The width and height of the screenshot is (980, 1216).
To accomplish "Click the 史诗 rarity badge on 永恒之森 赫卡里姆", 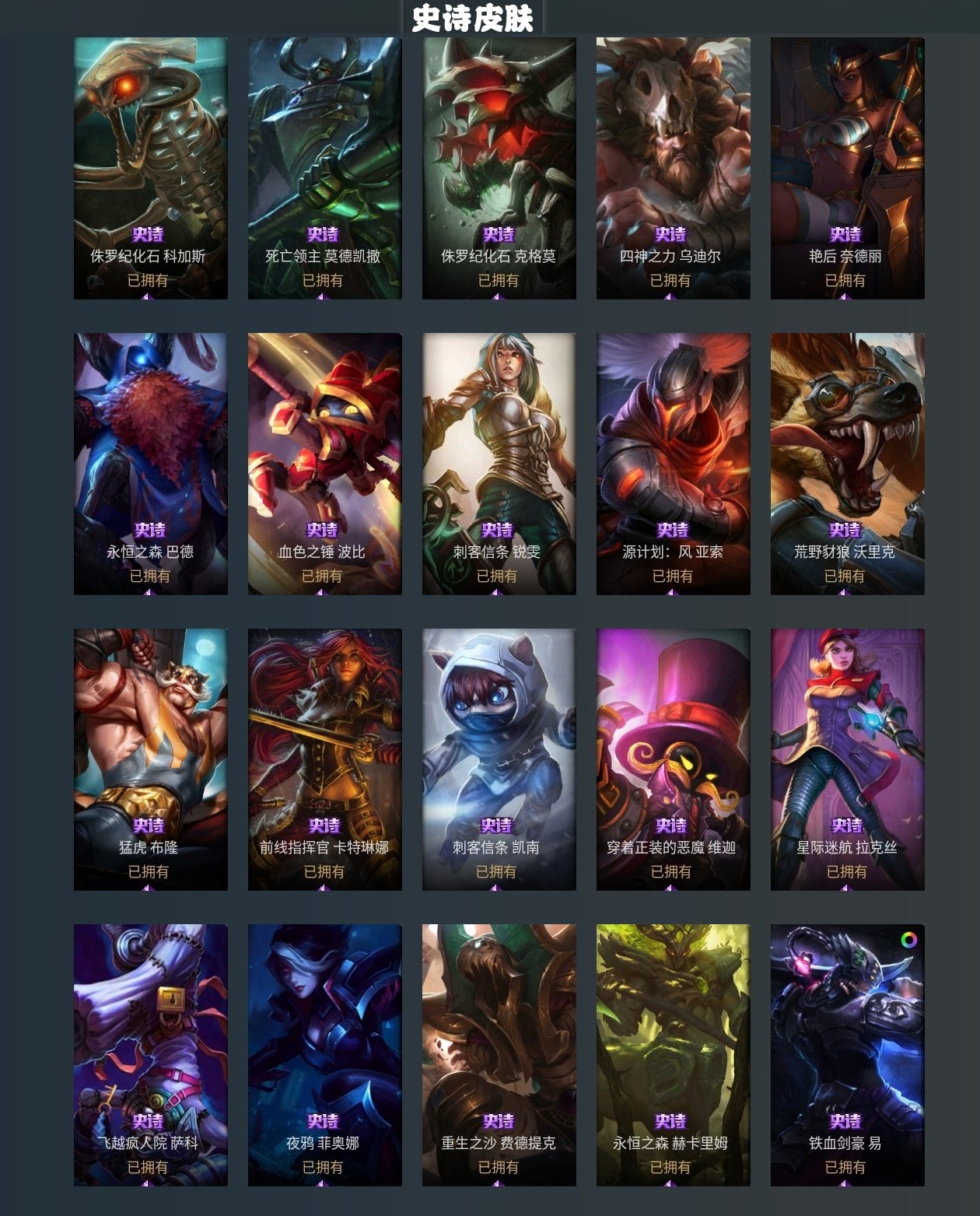I will click(670, 1121).
